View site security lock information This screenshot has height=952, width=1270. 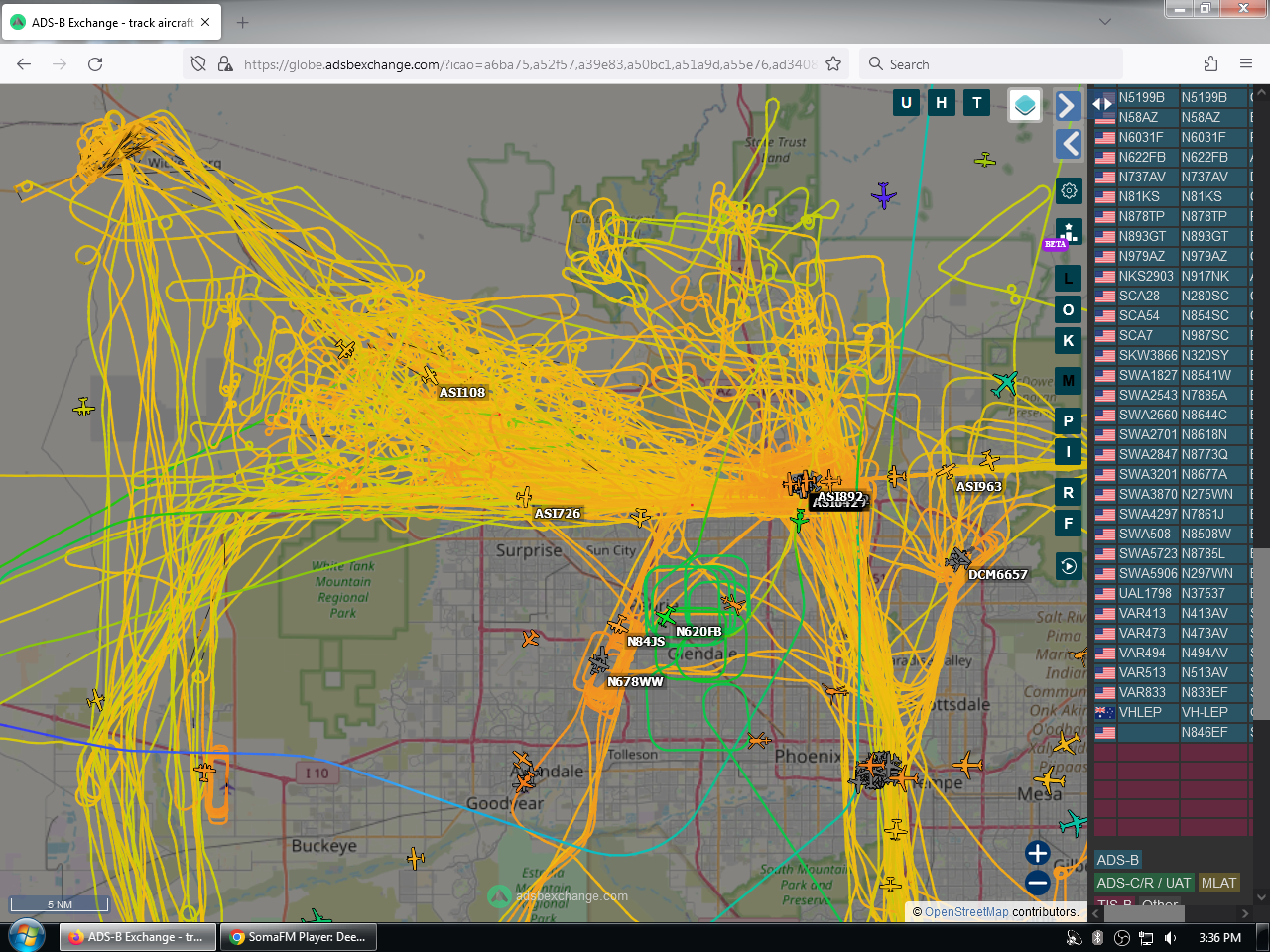(x=225, y=63)
